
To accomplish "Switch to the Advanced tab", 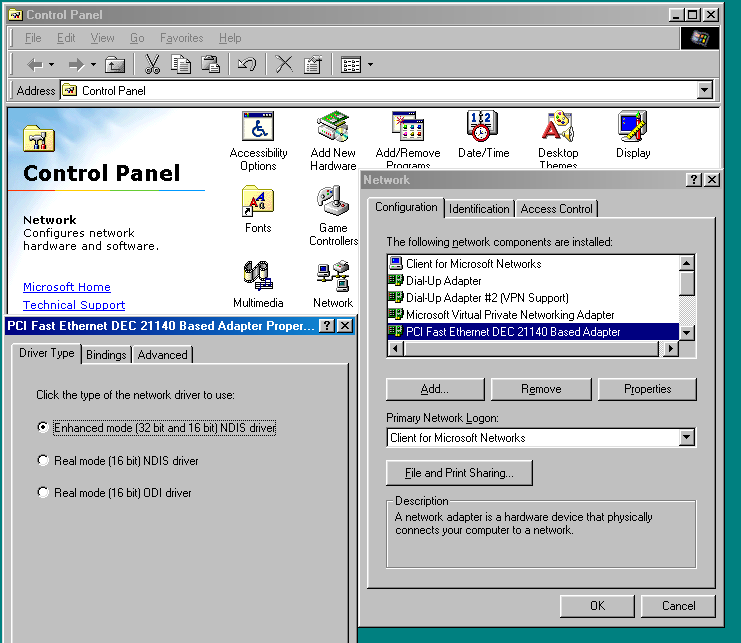I will click(163, 355).
